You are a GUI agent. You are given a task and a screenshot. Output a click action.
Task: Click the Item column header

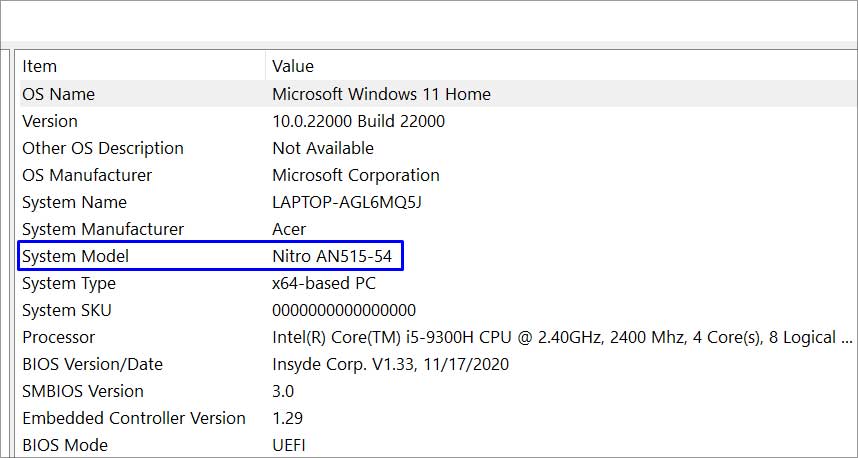tap(142, 66)
